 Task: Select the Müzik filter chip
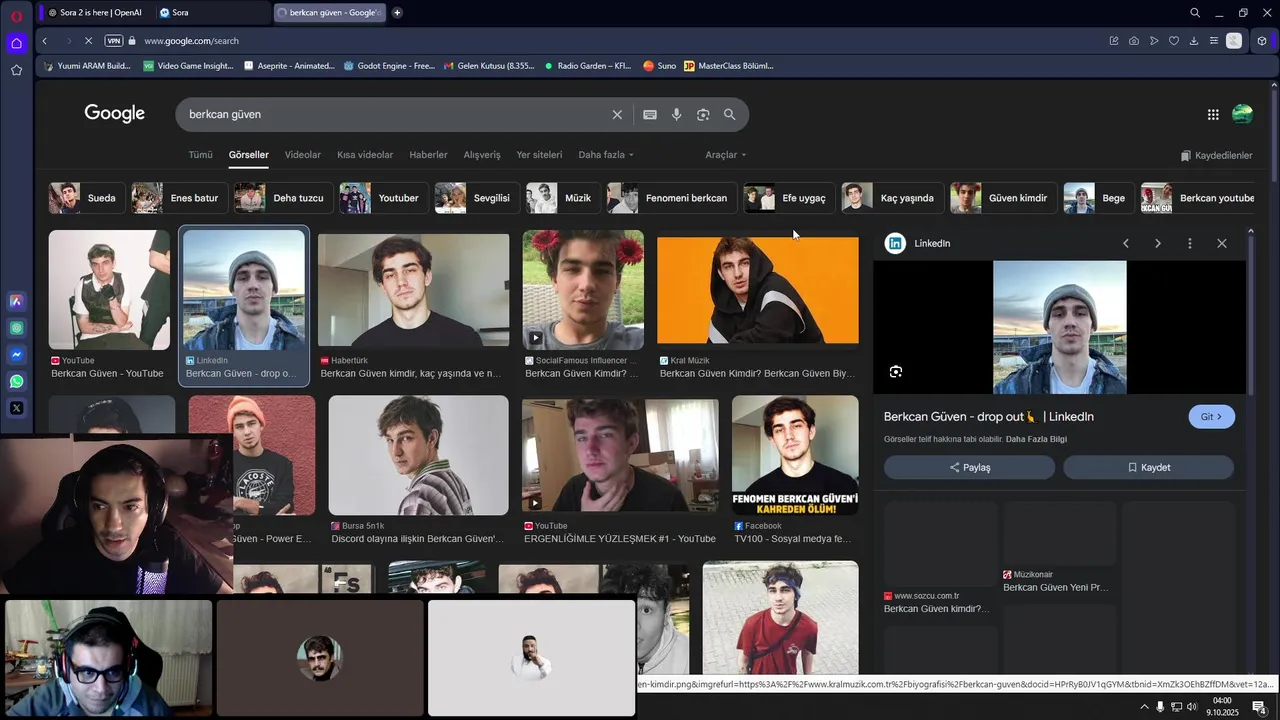click(x=563, y=198)
